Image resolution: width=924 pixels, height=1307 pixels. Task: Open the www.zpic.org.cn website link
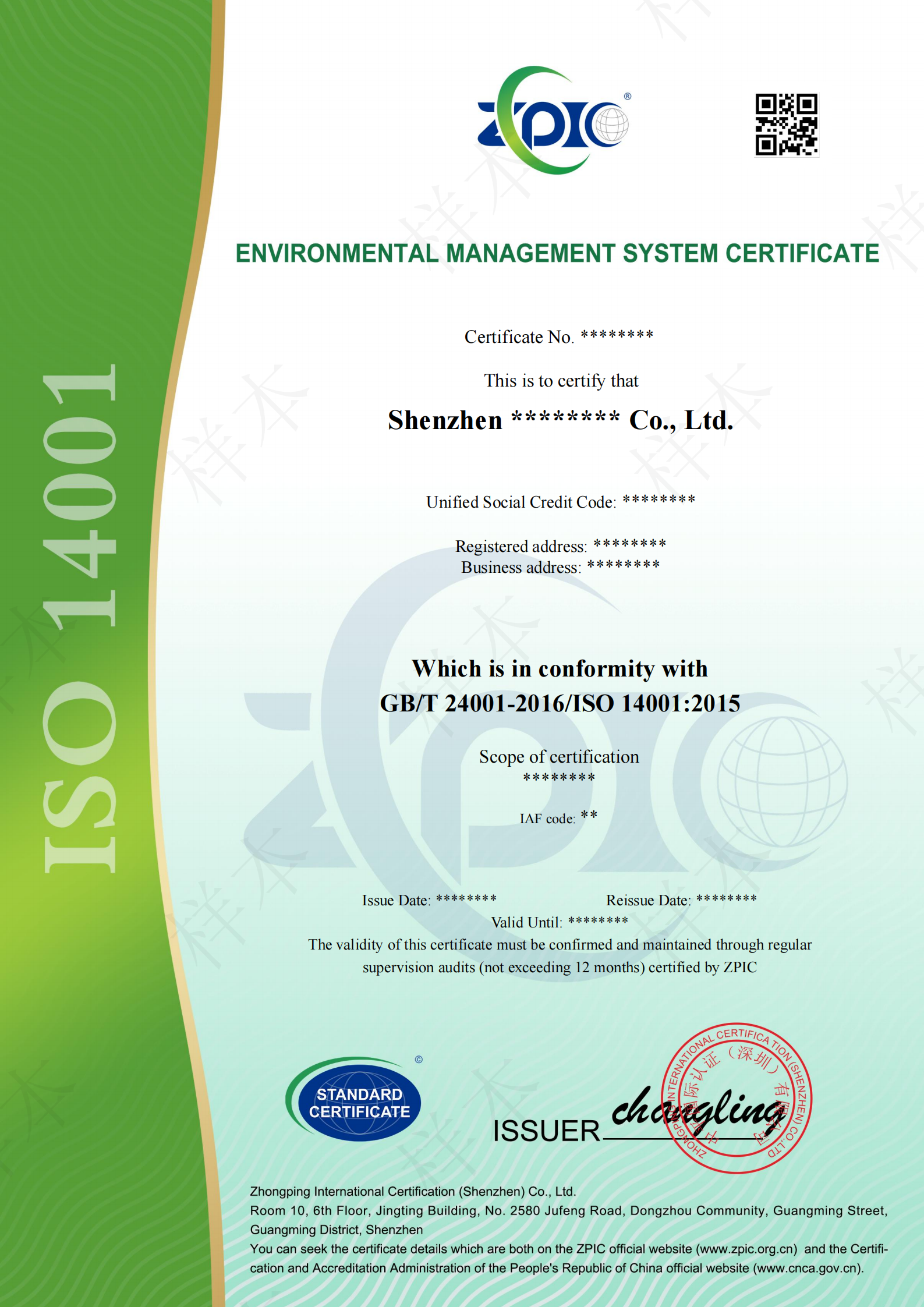747,1249
